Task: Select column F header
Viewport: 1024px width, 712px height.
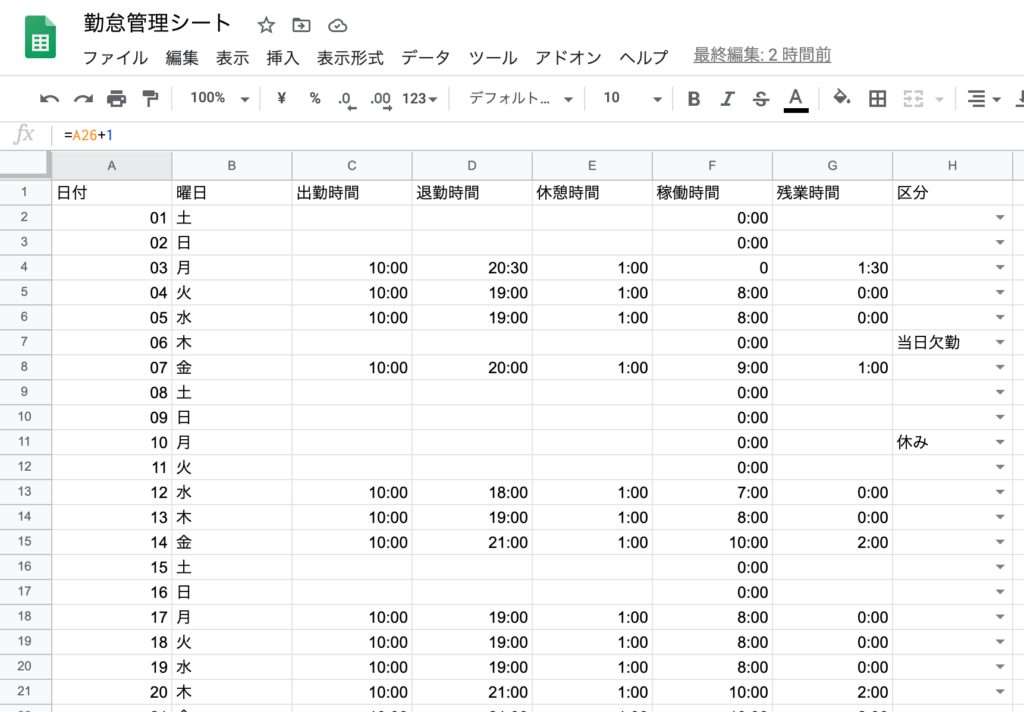Action: click(x=712, y=166)
